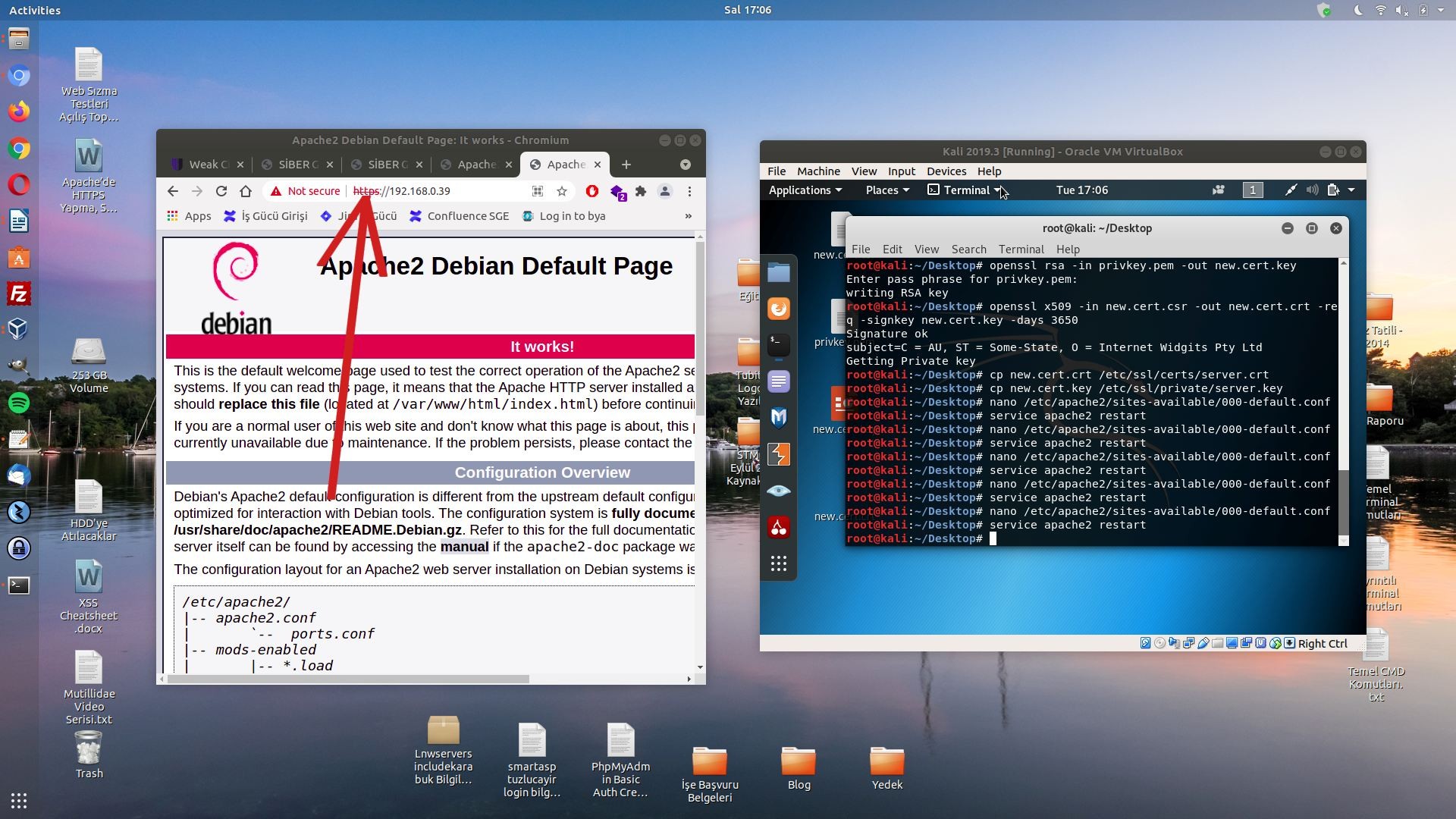
Task: Open the Log in to bya bookmark
Action: coord(564,216)
